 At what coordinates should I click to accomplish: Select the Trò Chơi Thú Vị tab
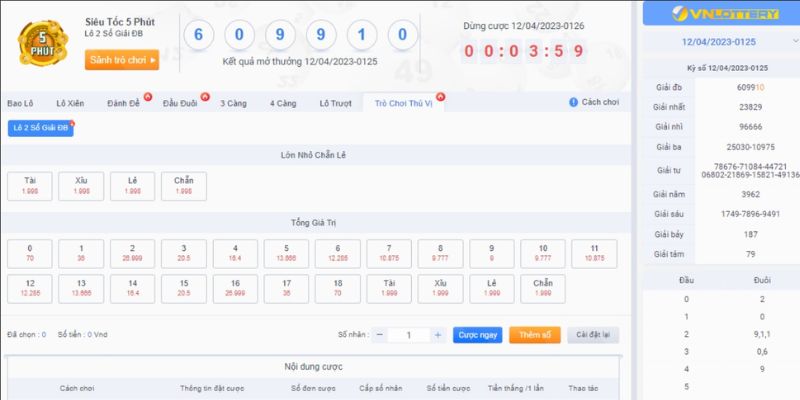point(403,103)
